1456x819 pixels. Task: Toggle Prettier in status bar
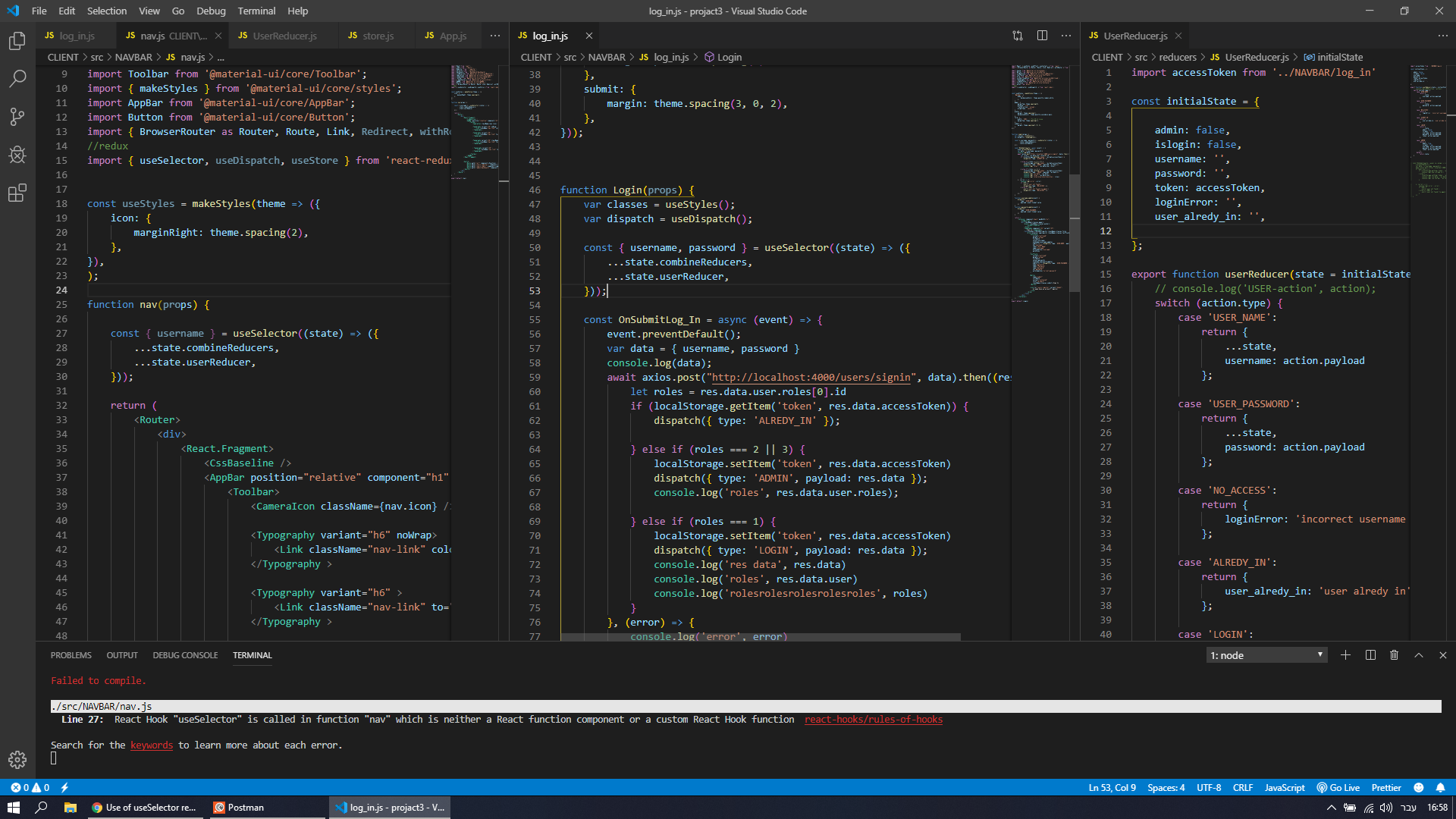tap(1386, 787)
